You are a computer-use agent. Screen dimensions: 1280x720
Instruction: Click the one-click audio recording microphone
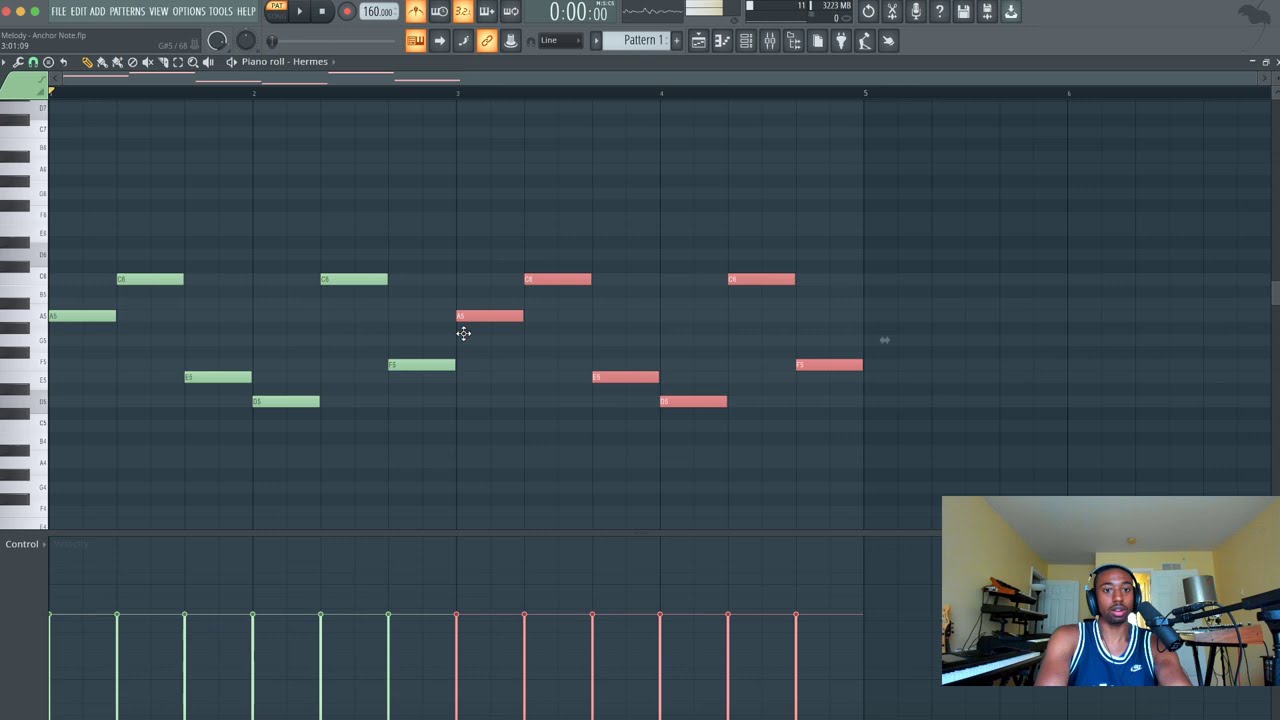(x=916, y=12)
